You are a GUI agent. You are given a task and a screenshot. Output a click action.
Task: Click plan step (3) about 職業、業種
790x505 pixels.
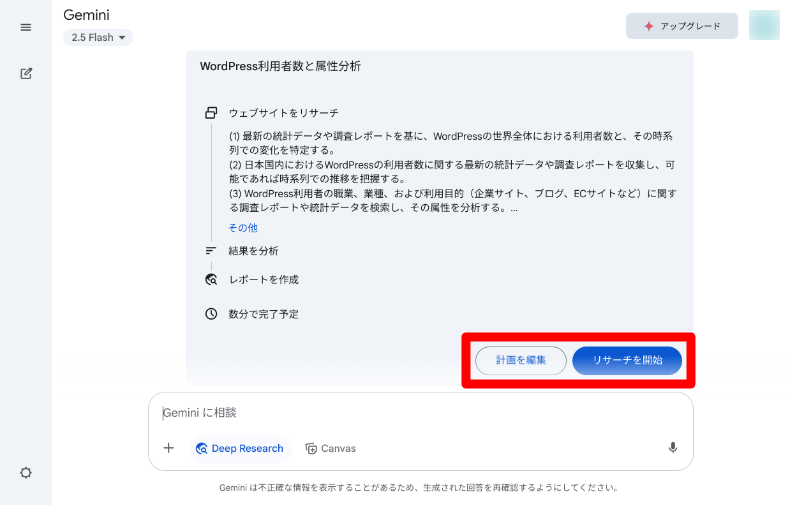pos(453,201)
